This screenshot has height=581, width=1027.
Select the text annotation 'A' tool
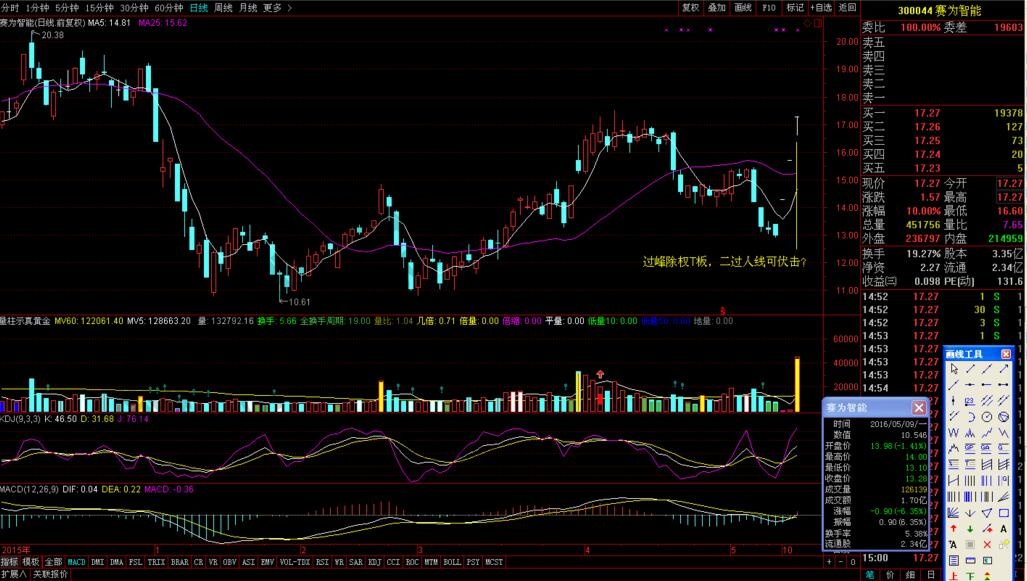click(1003, 528)
